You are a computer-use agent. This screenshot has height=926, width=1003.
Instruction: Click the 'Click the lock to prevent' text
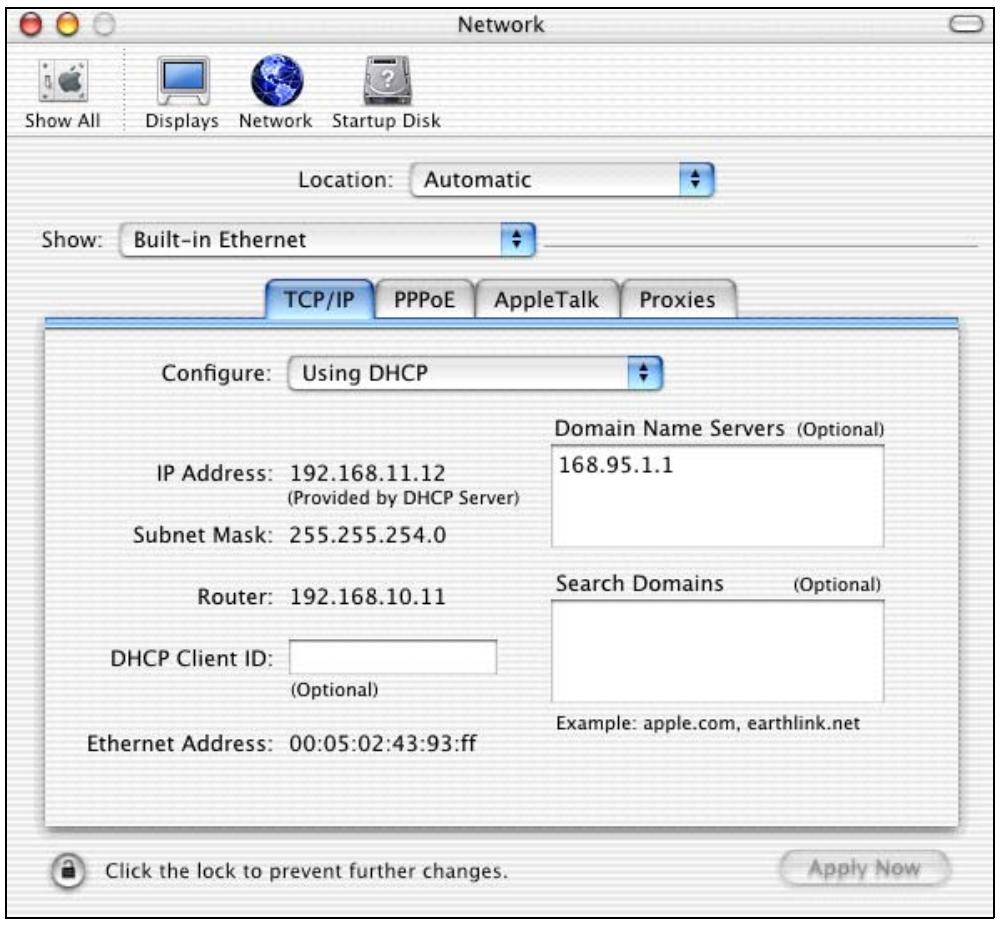pos(306,871)
